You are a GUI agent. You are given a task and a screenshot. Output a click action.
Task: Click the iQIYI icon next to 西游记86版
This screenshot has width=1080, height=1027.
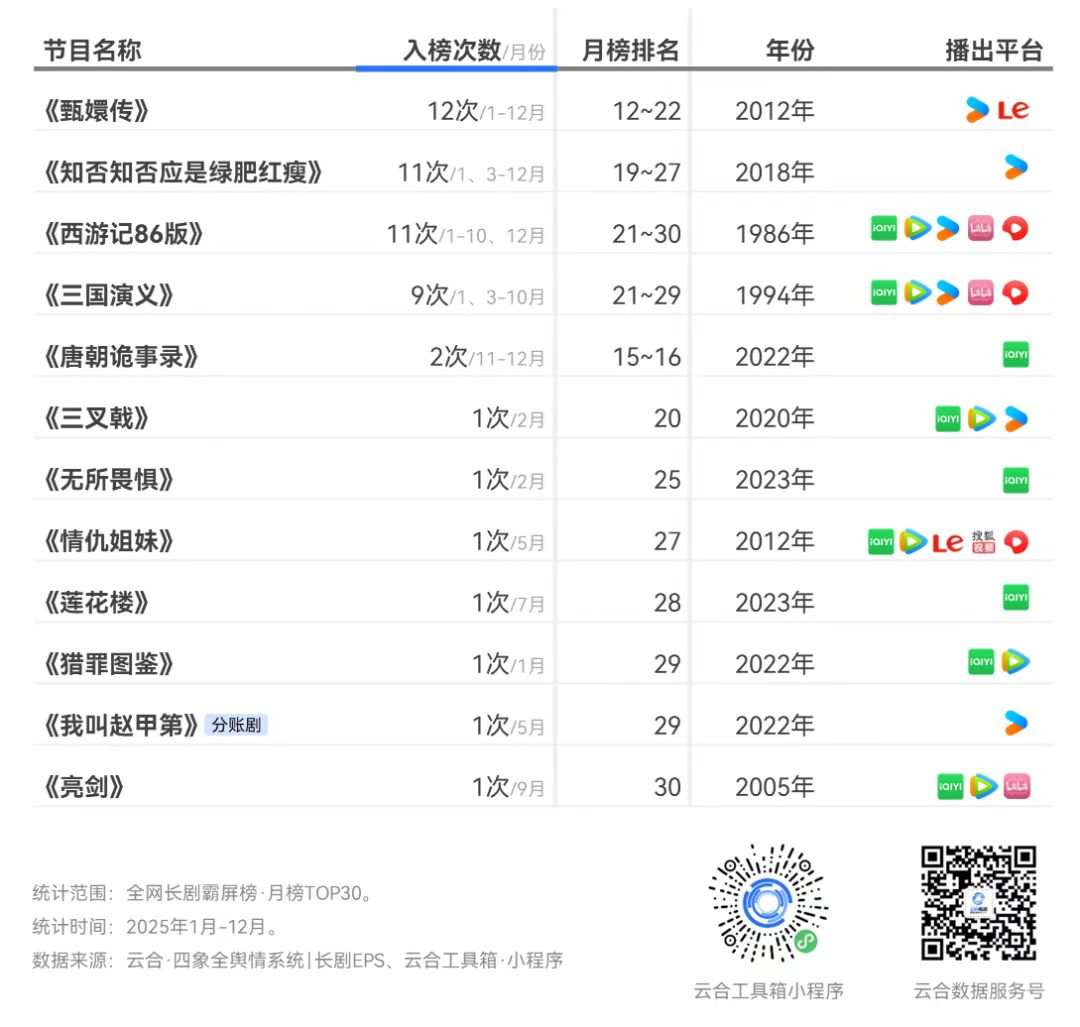click(884, 228)
